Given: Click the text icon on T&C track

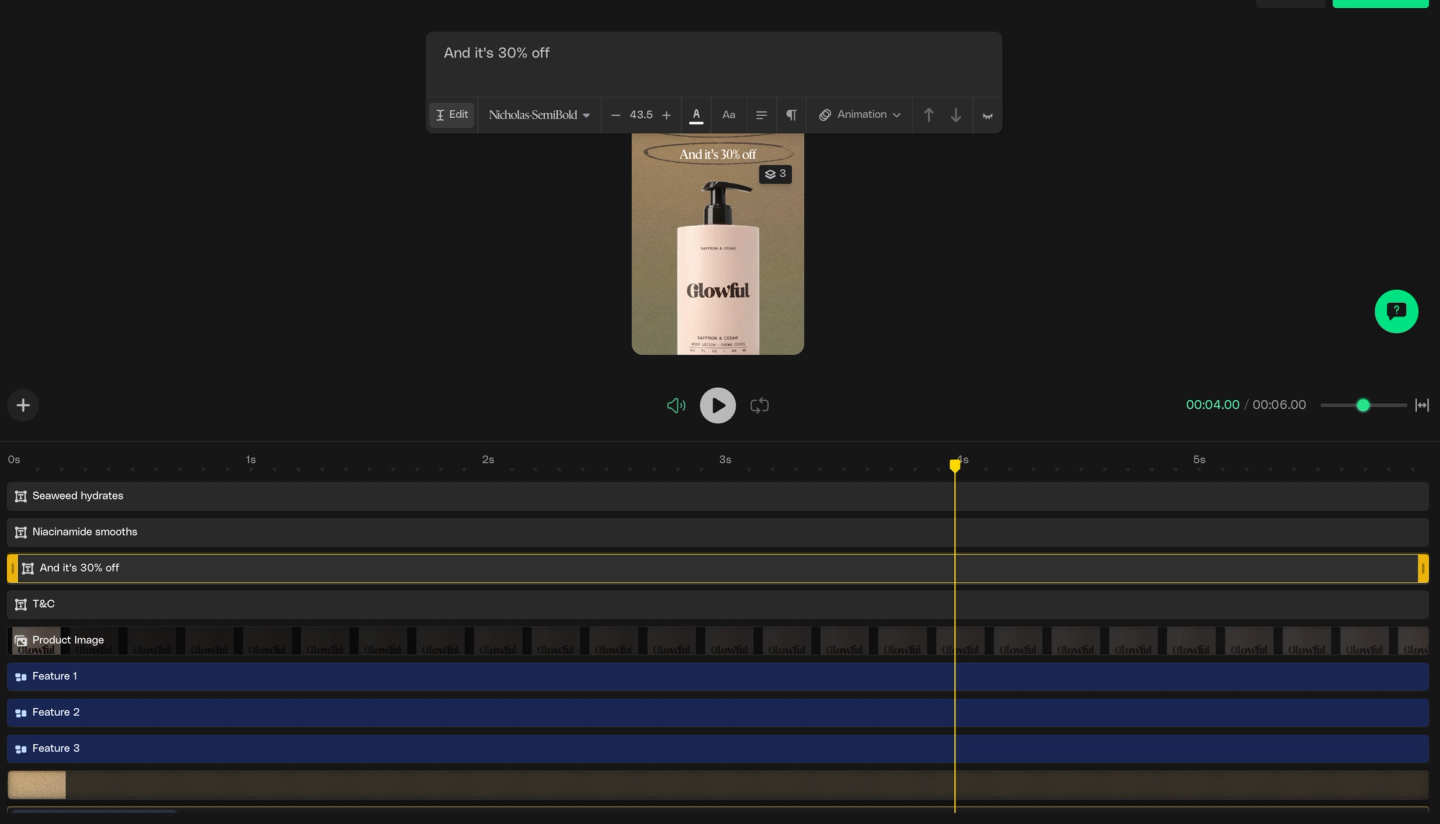Looking at the screenshot, I should pos(20,604).
